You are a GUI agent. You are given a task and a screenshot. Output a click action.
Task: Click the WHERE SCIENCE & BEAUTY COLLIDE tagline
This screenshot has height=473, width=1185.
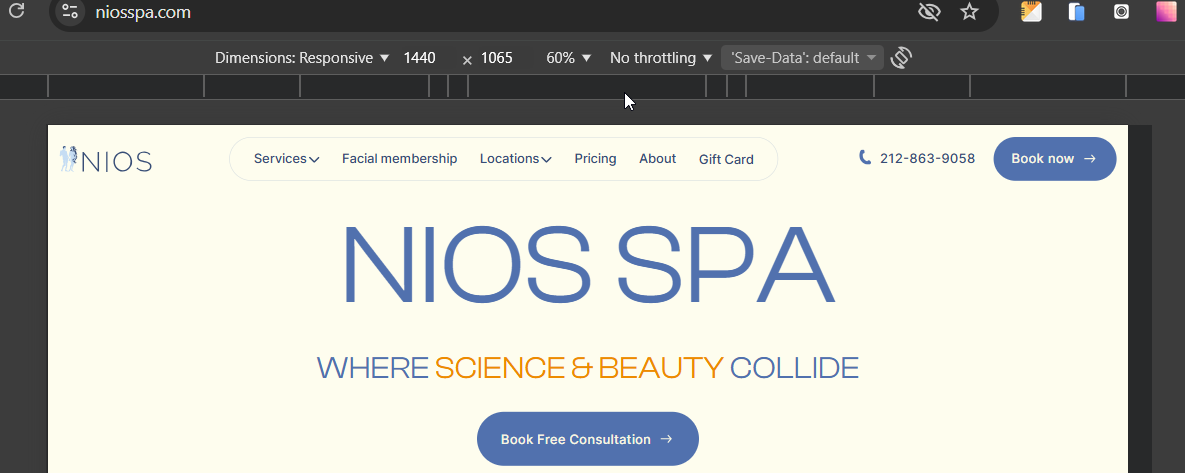(x=587, y=368)
